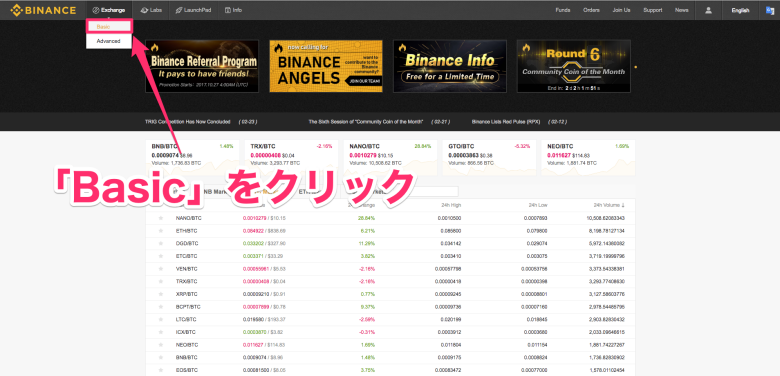Favorite the NANO/BTC pair star
This screenshot has width=780, height=376.
pos(161,218)
